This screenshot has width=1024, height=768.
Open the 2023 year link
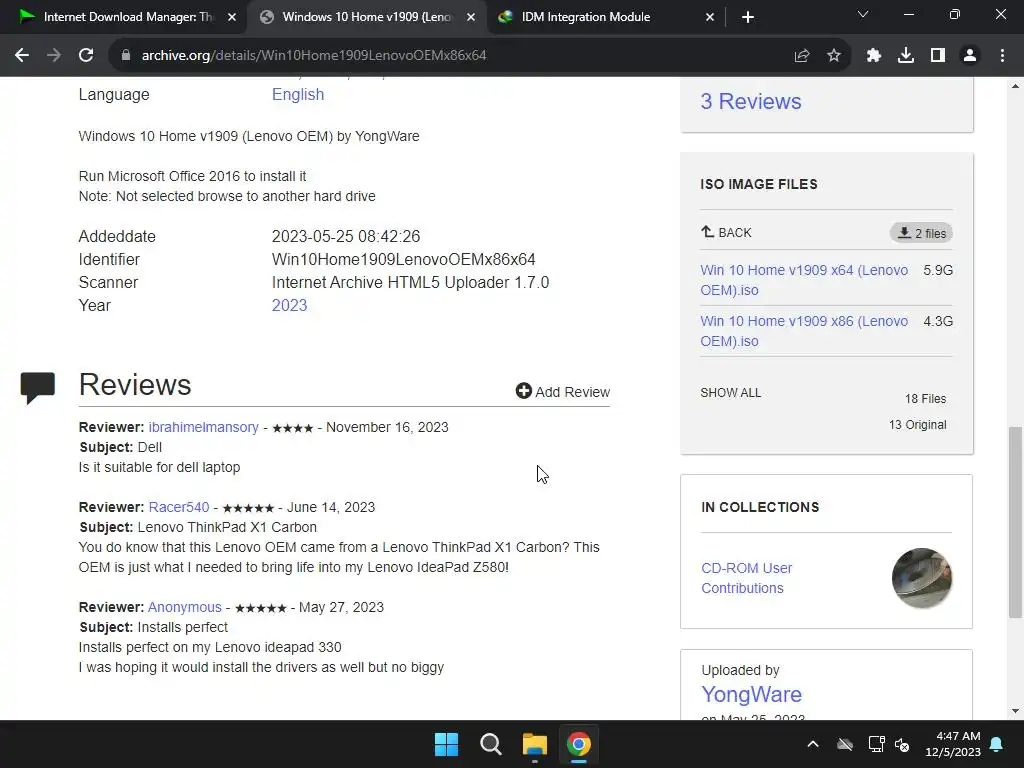(289, 306)
